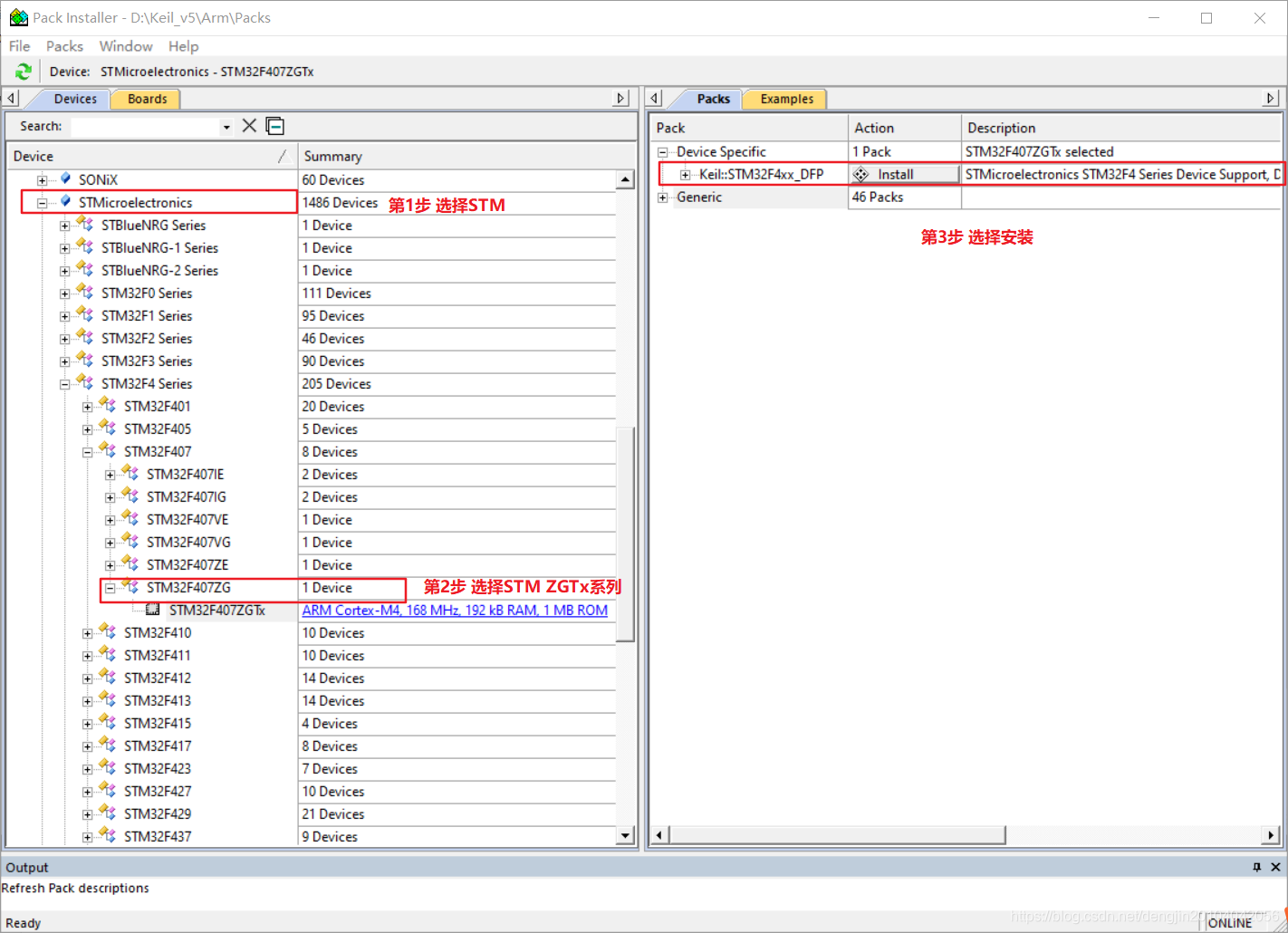1288x933 pixels.
Task: Collapse the STM32F407ZG node
Action: (x=110, y=588)
